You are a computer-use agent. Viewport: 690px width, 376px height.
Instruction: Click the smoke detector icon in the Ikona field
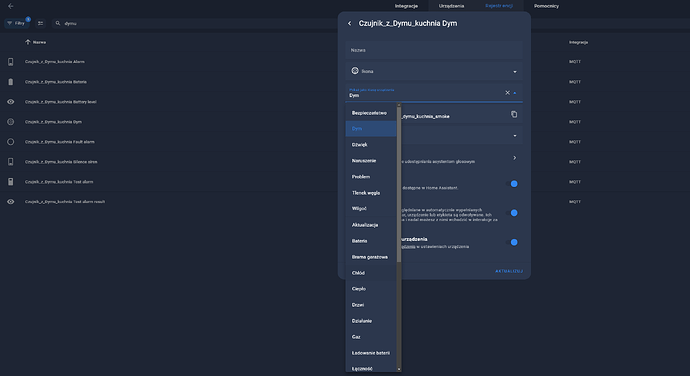355,71
